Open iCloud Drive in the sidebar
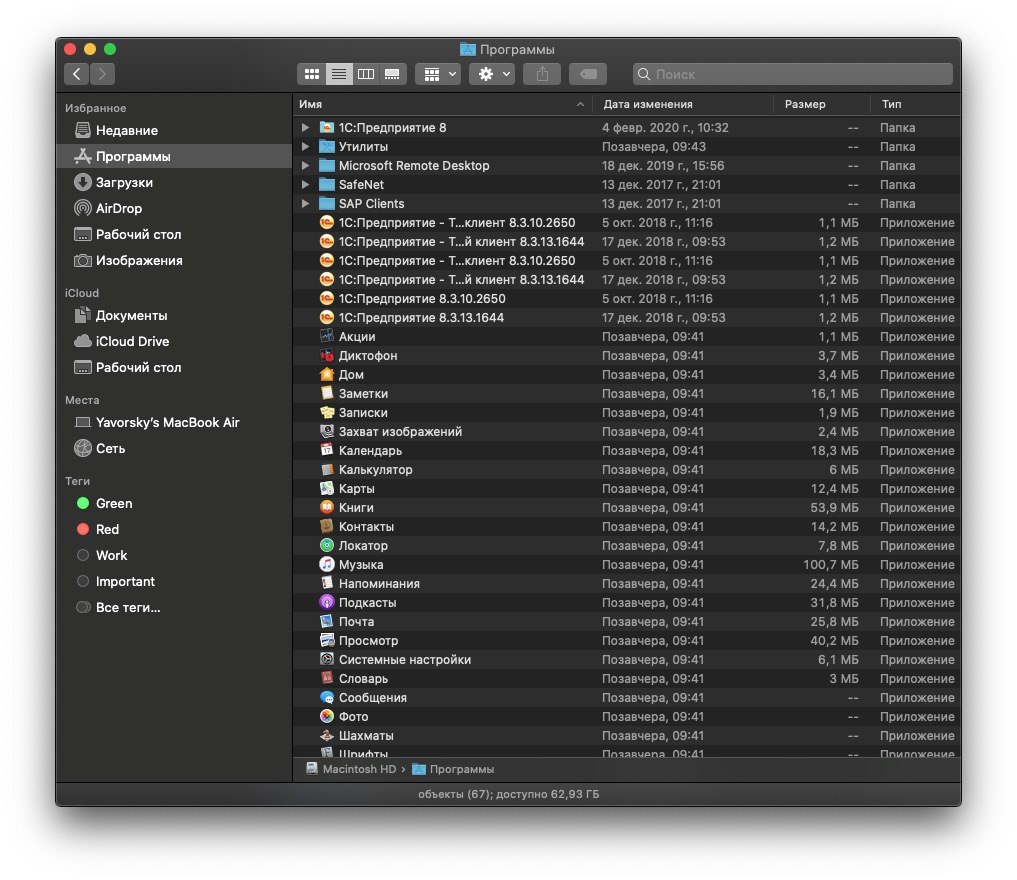The width and height of the screenshot is (1017, 880). (173, 341)
